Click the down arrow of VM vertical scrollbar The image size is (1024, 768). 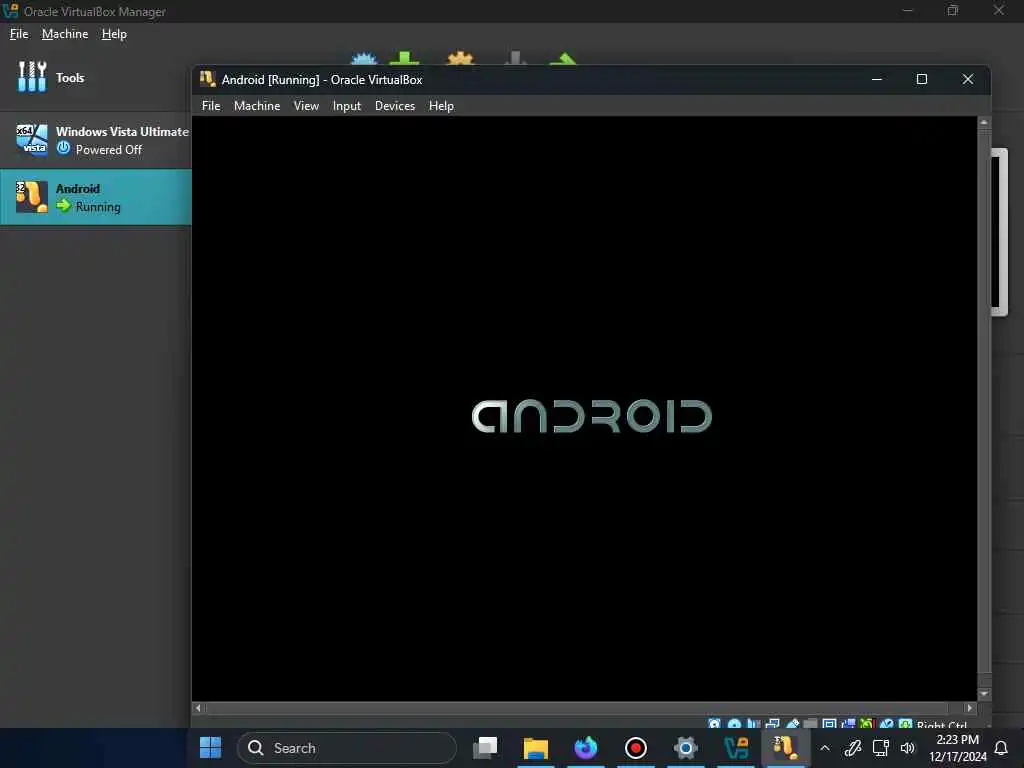tap(984, 694)
